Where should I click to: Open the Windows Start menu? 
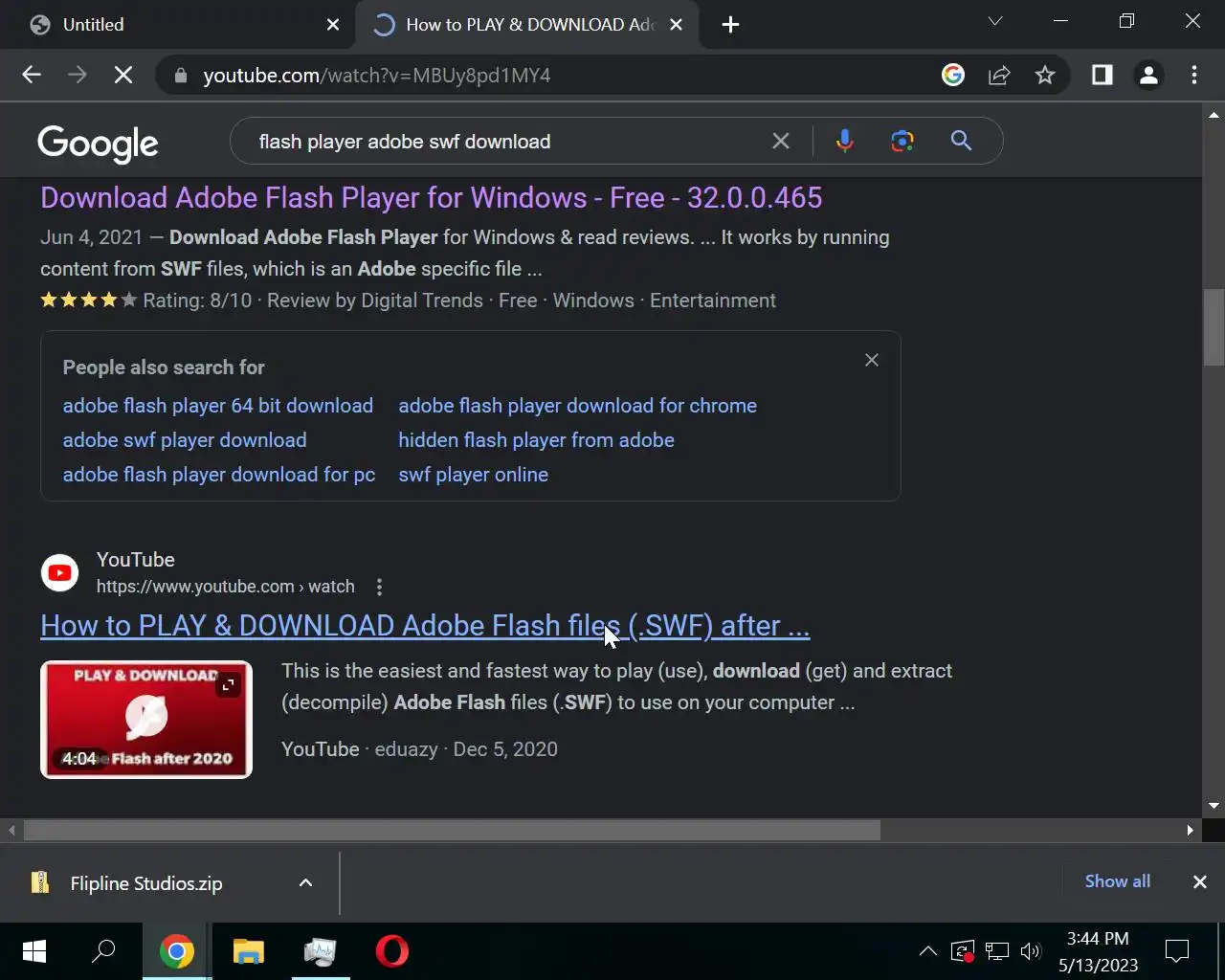(x=34, y=951)
